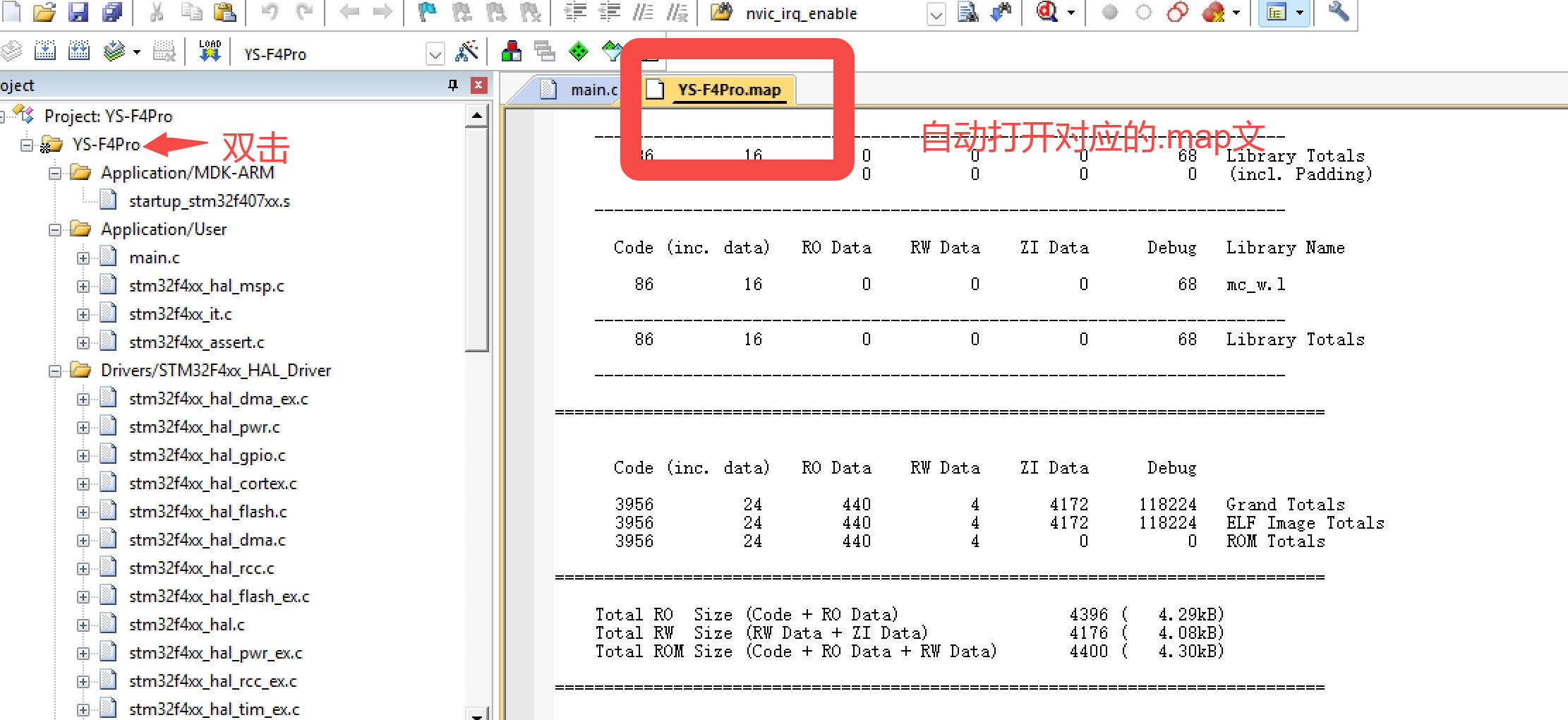The width and height of the screenshot is (1568, 720).
Task: Download code to flash with LOAD button
Action: click(x=209, y=51)
